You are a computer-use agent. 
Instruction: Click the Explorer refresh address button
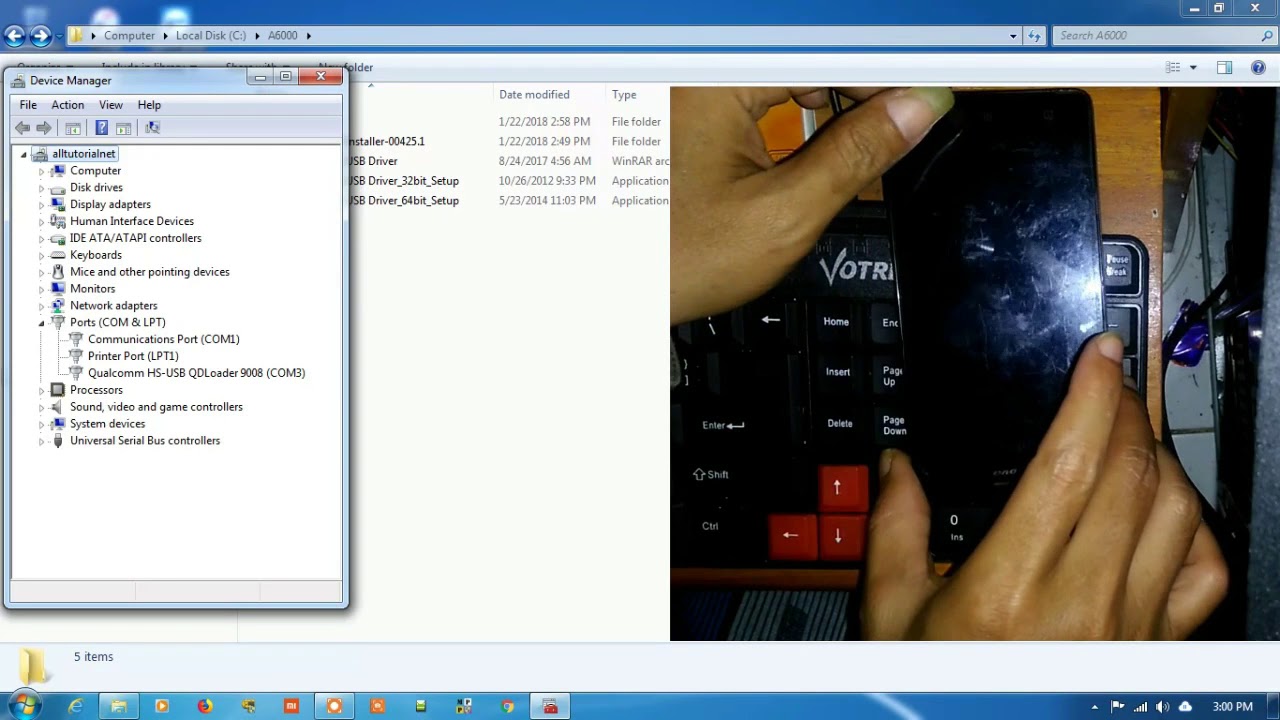point(1035,36)
